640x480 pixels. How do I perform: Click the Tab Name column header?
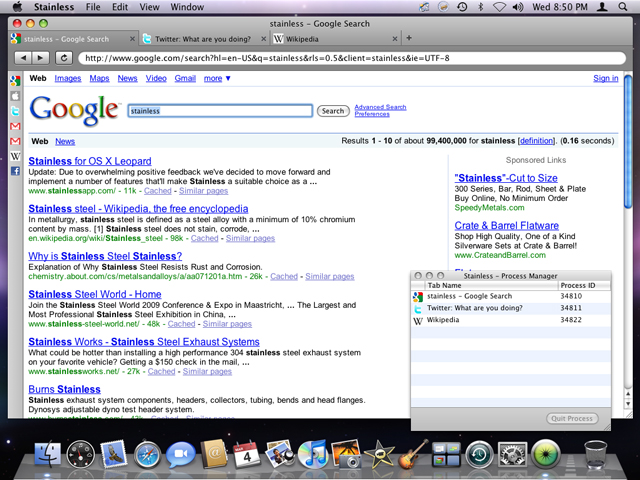(491, 285)
